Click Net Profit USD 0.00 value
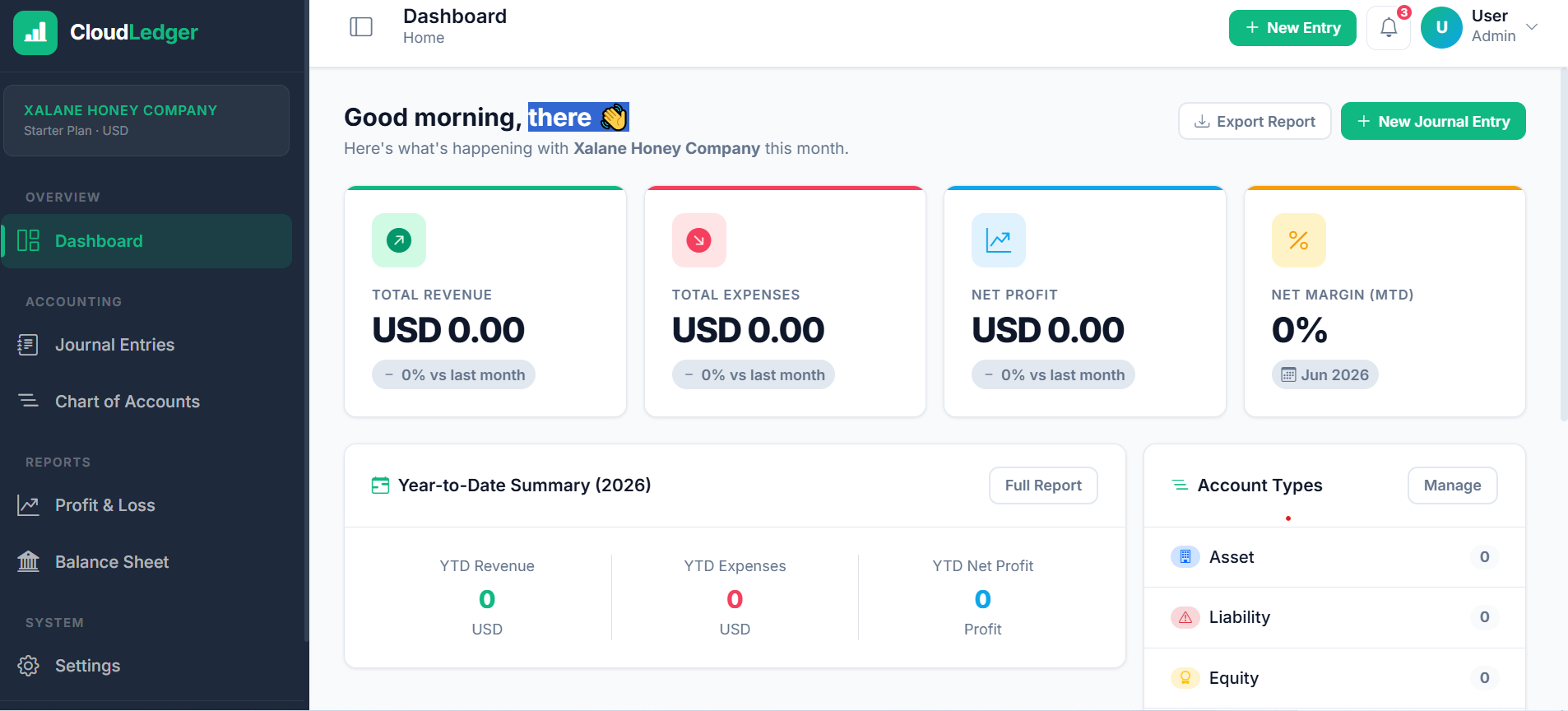Image resolution: width=1568 pixels, height=711 pixels. [x=1048, y=330]
